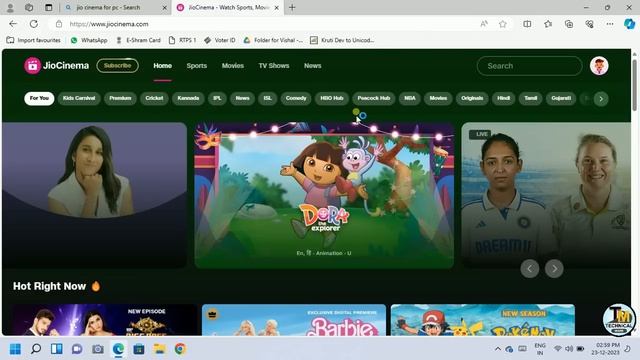
Task: Activate the Read aloud icon
Action: coord(484,24)
